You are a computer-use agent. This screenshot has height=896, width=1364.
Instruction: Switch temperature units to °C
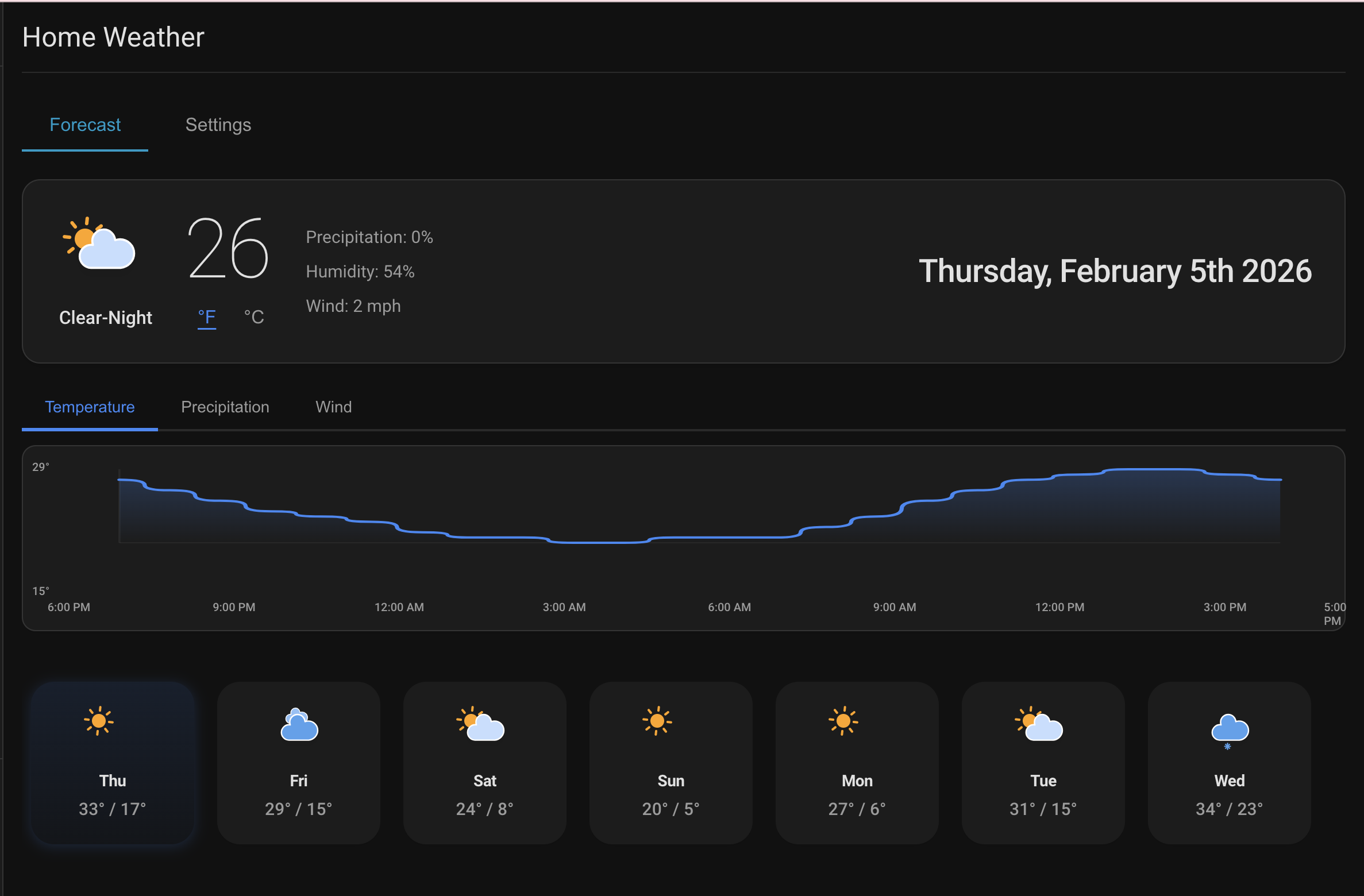click(x=254, y=317)
